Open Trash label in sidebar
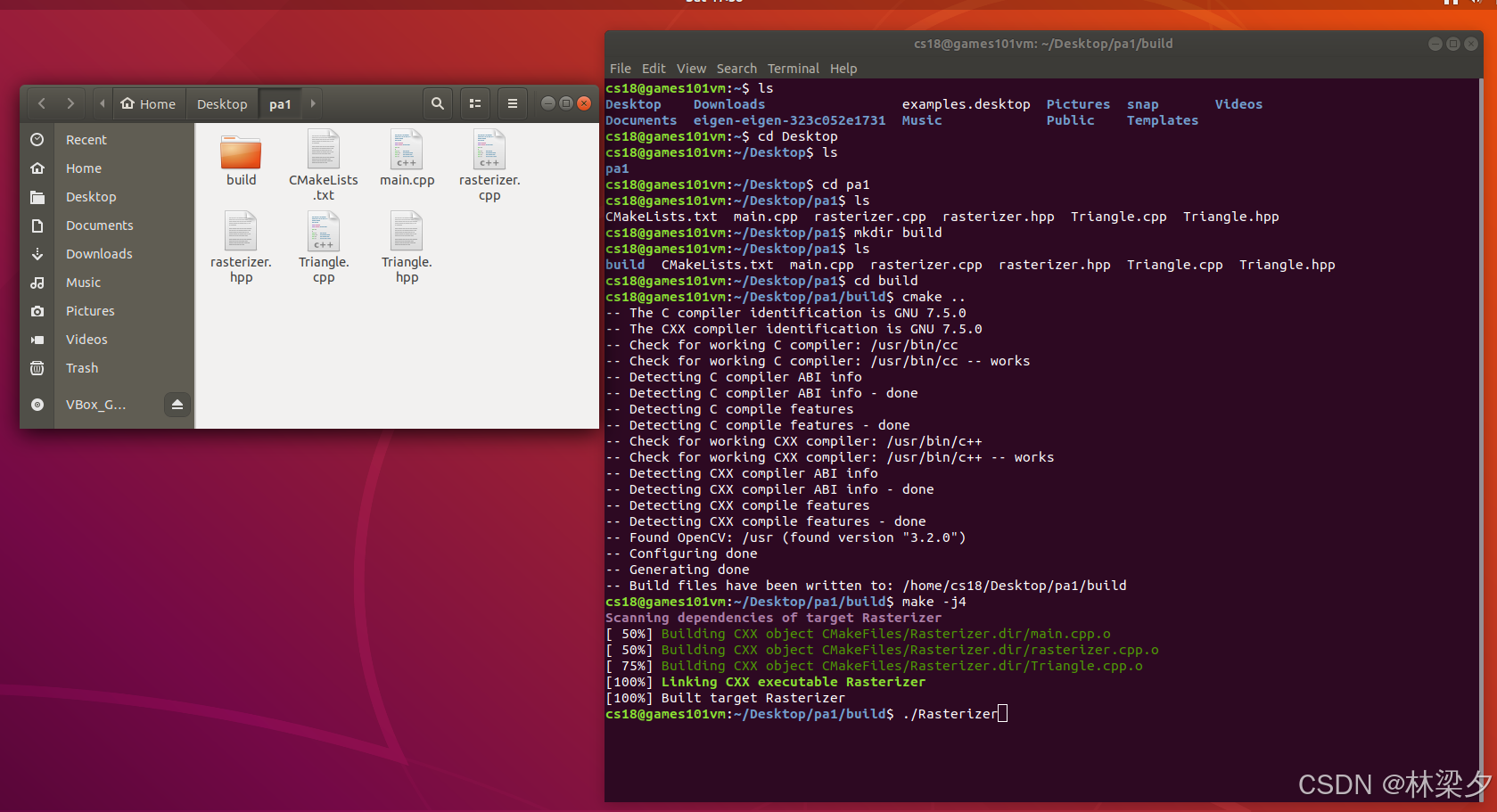Image resolution: width=1497 pixels, height=812 pixels. point(82,368)
